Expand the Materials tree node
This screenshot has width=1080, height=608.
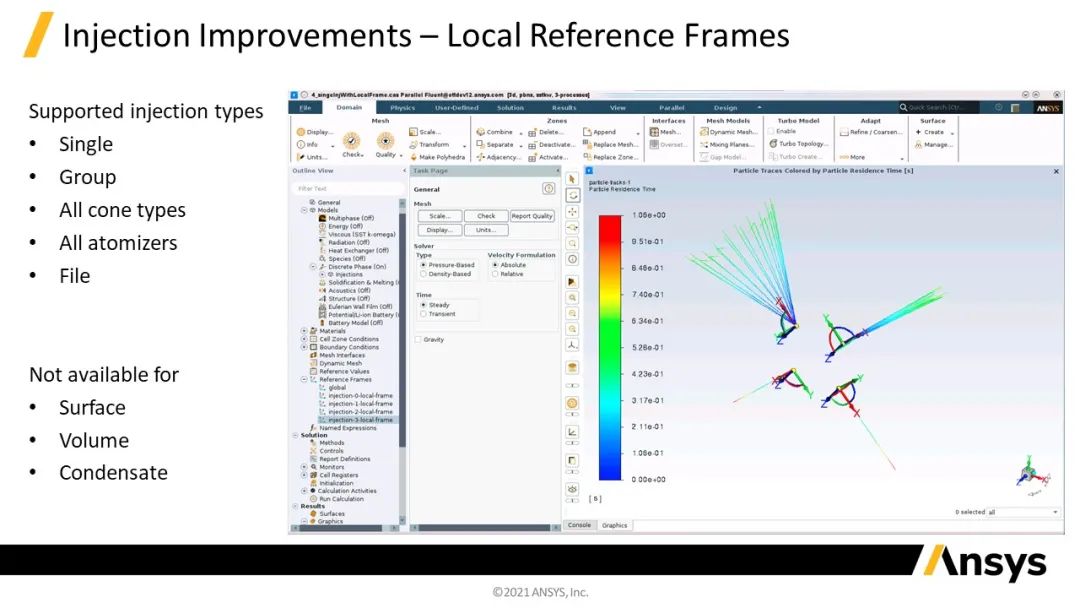point(304,331)
